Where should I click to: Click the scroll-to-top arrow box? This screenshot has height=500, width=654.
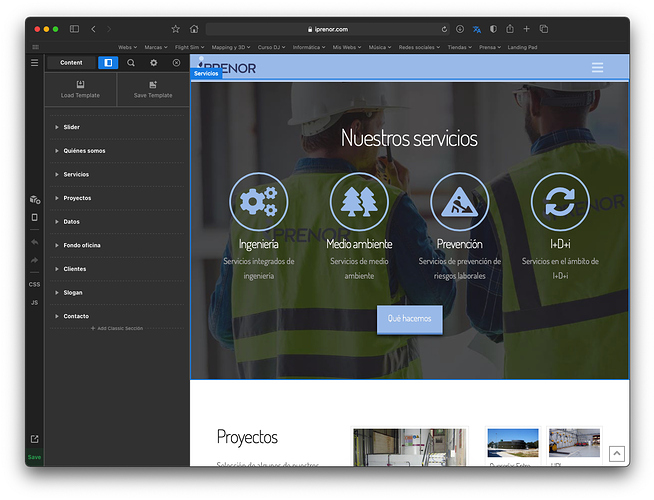(616, 453)
